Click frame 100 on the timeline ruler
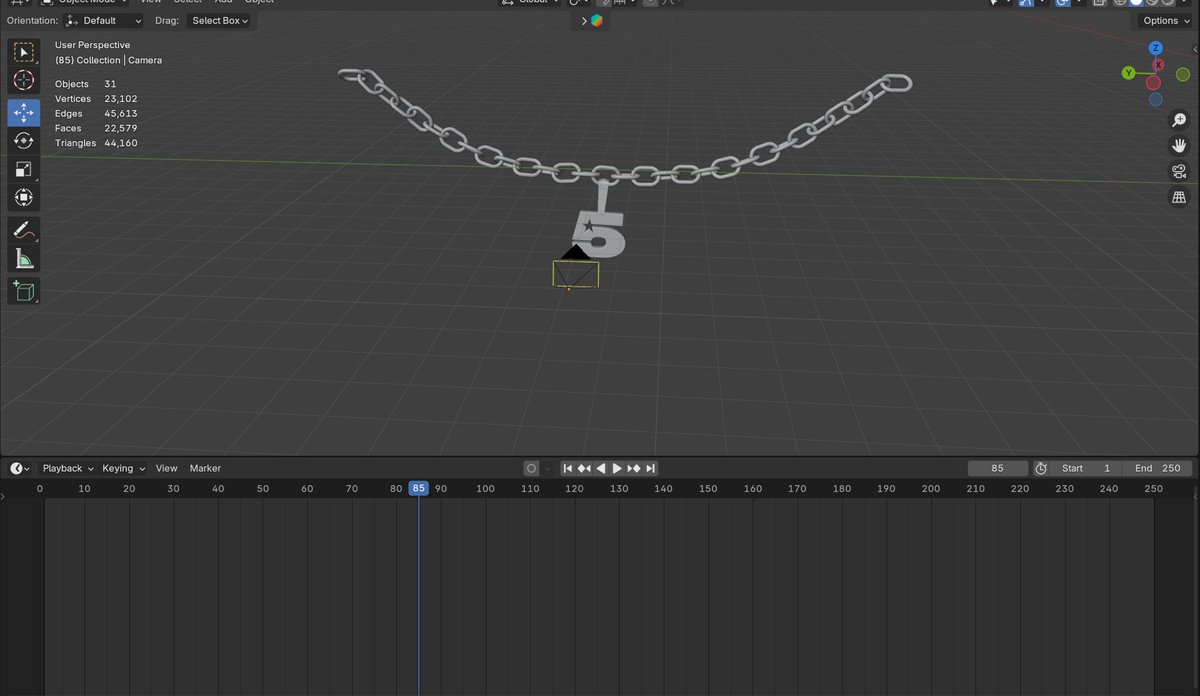Viewport: 1200px width, 696px height. pyautogui.click(x=485, y=488)
